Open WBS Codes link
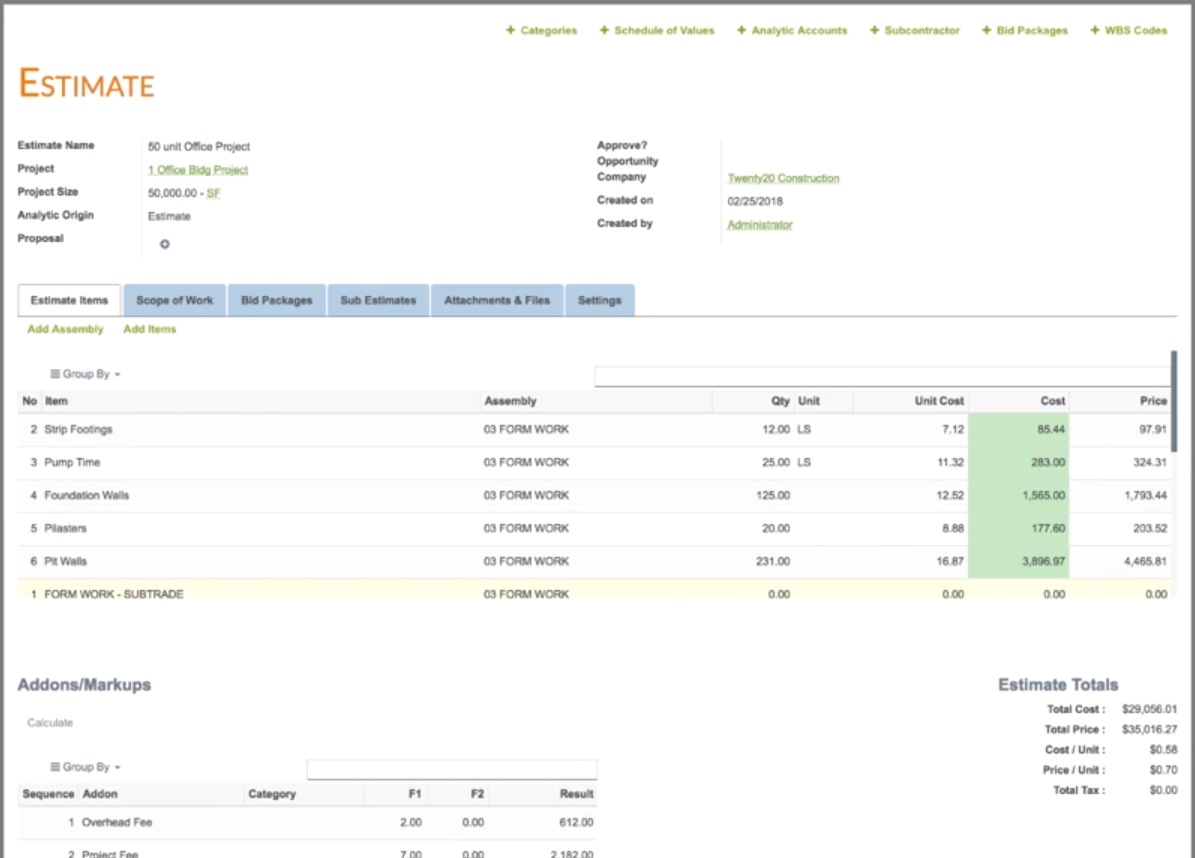Viewport: 1195px width, 858px height. pos(1136,30)
